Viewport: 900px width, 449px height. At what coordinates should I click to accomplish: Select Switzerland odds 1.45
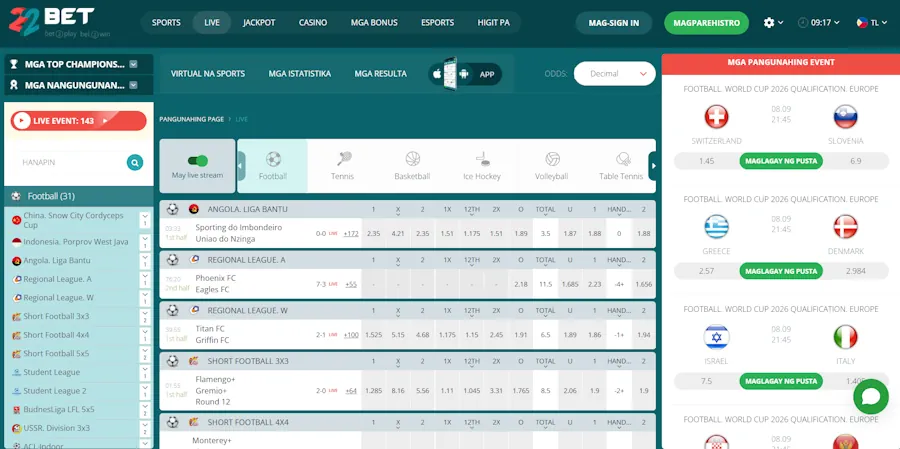[707, 161]
